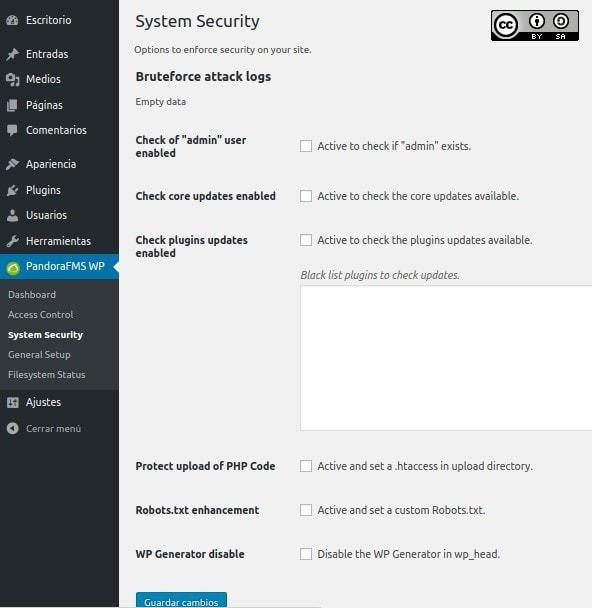Click the Medios media icon

click(x=12, y=79)
